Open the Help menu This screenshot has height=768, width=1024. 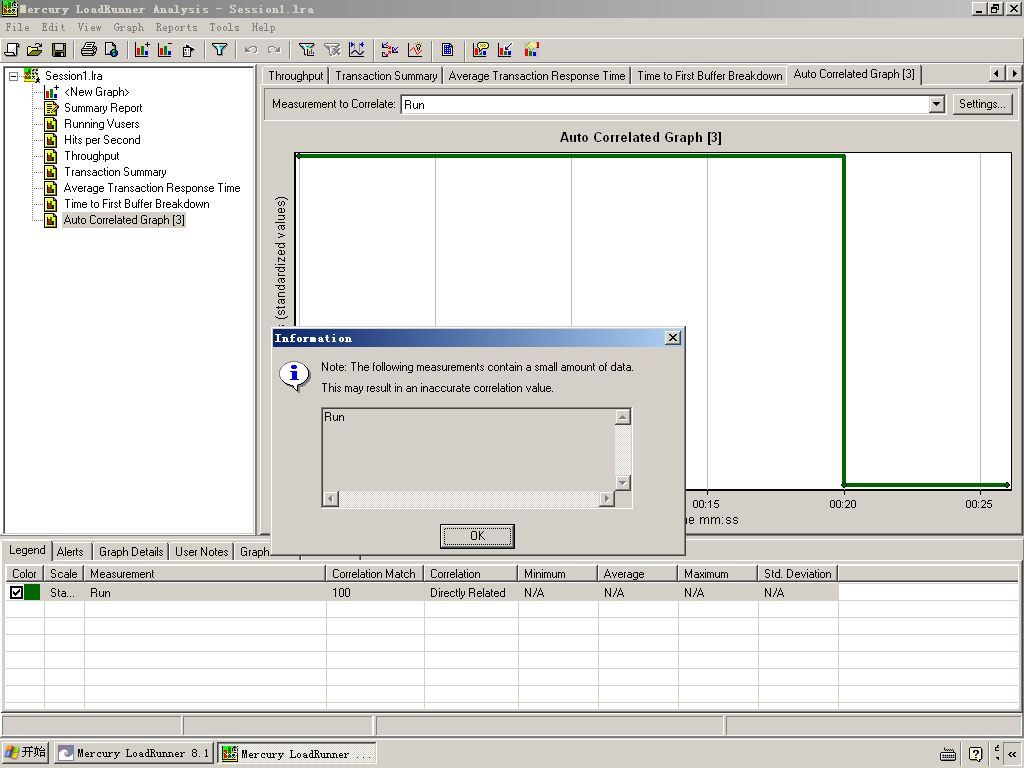coord(263,27)
